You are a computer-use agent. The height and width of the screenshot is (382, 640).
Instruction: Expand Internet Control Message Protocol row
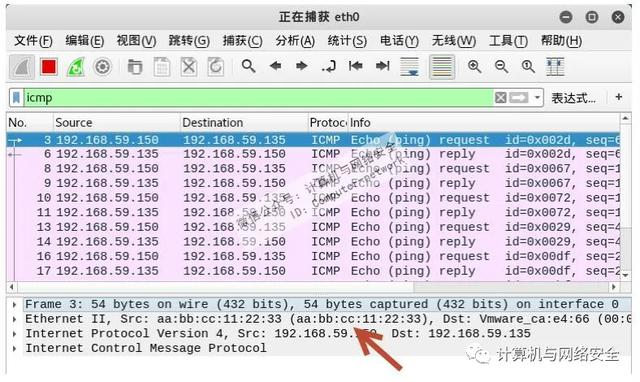(15, 349)
